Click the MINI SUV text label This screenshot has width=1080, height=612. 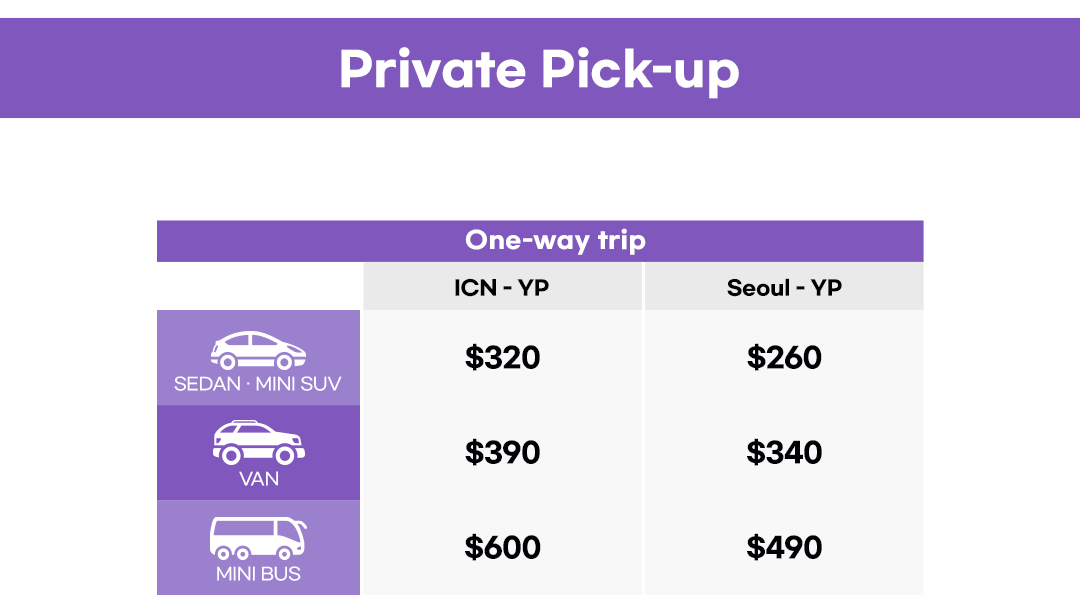tap(299, 384)
